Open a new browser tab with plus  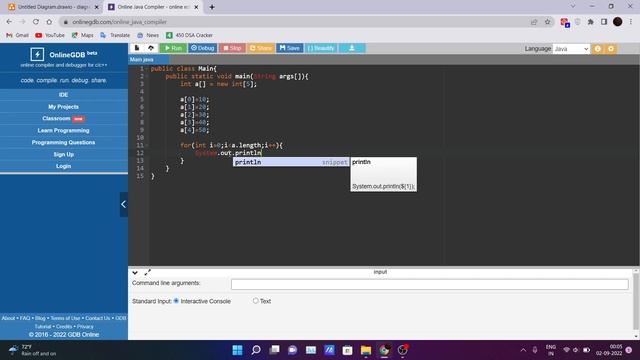click(212, 7)
